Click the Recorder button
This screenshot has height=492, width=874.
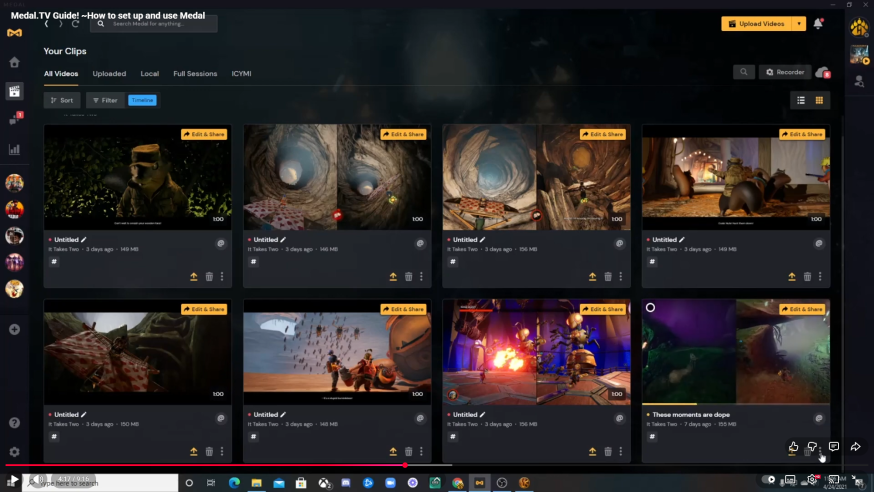785,72
